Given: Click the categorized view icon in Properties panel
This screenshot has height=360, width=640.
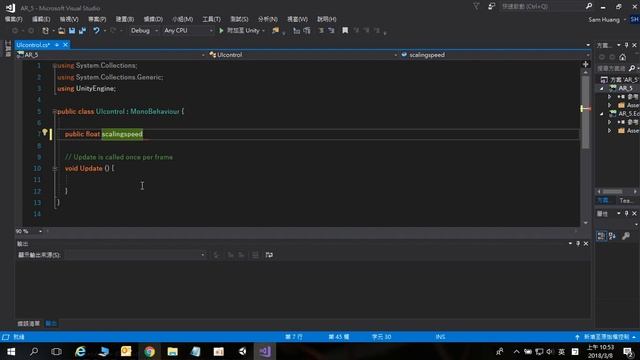Looking at the screenshot, I should pos(601,236).
